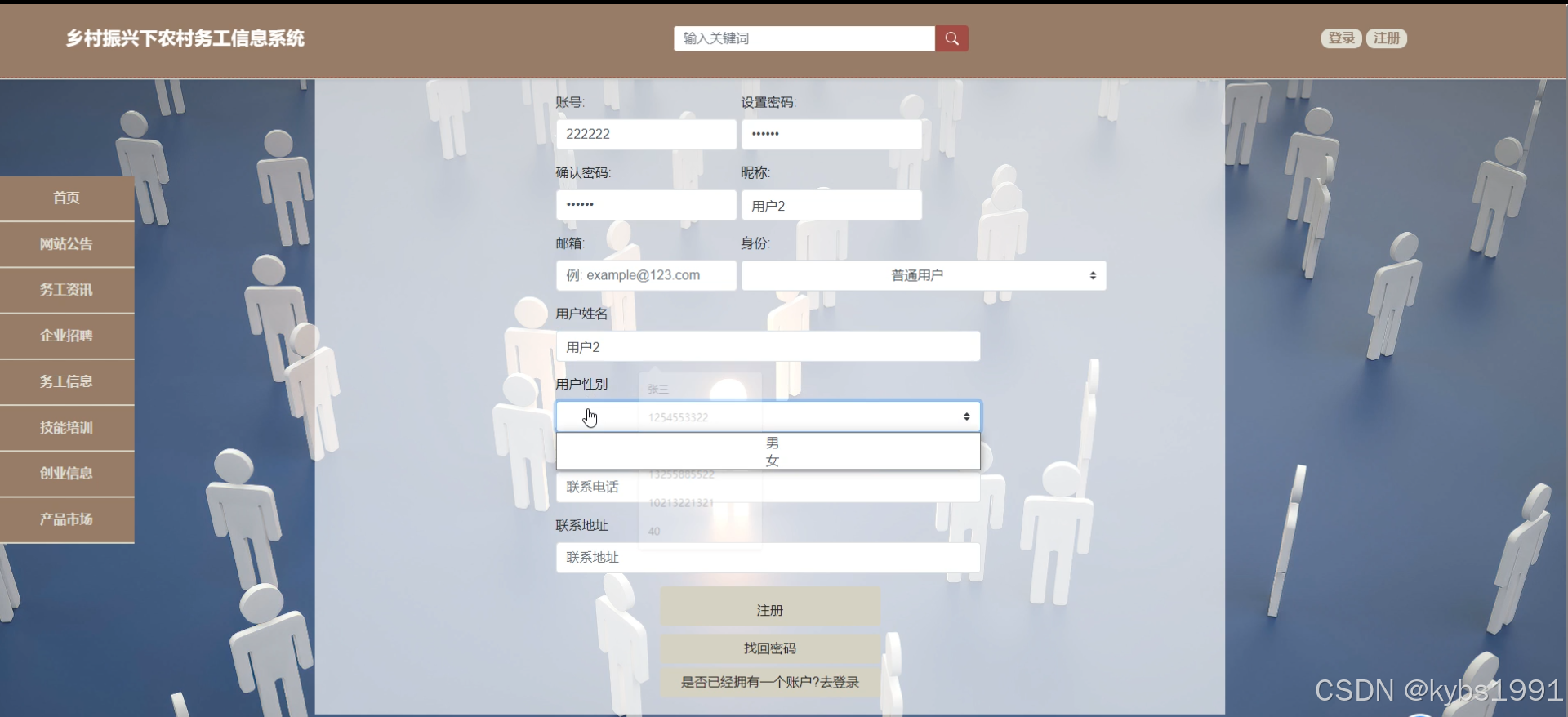Click the 确认密码 password field
The width and height of the screenshot is (1568, 717).
[x=646, y=205]
